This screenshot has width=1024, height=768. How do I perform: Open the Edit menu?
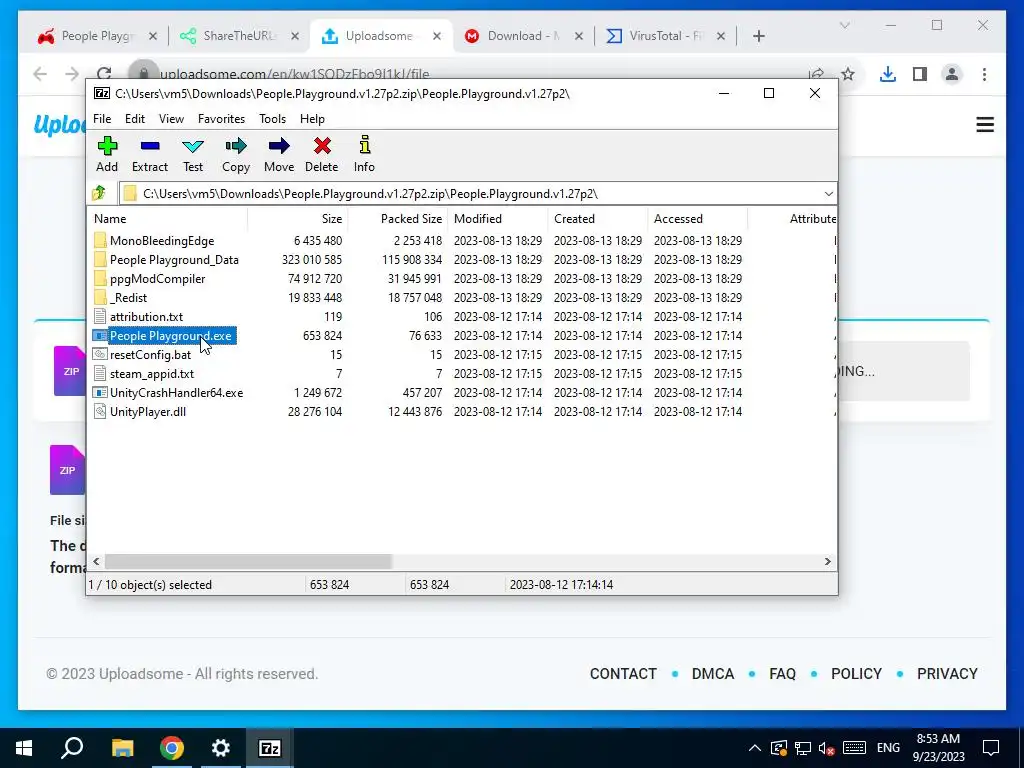pyautogui.click(x=135, y=119)
